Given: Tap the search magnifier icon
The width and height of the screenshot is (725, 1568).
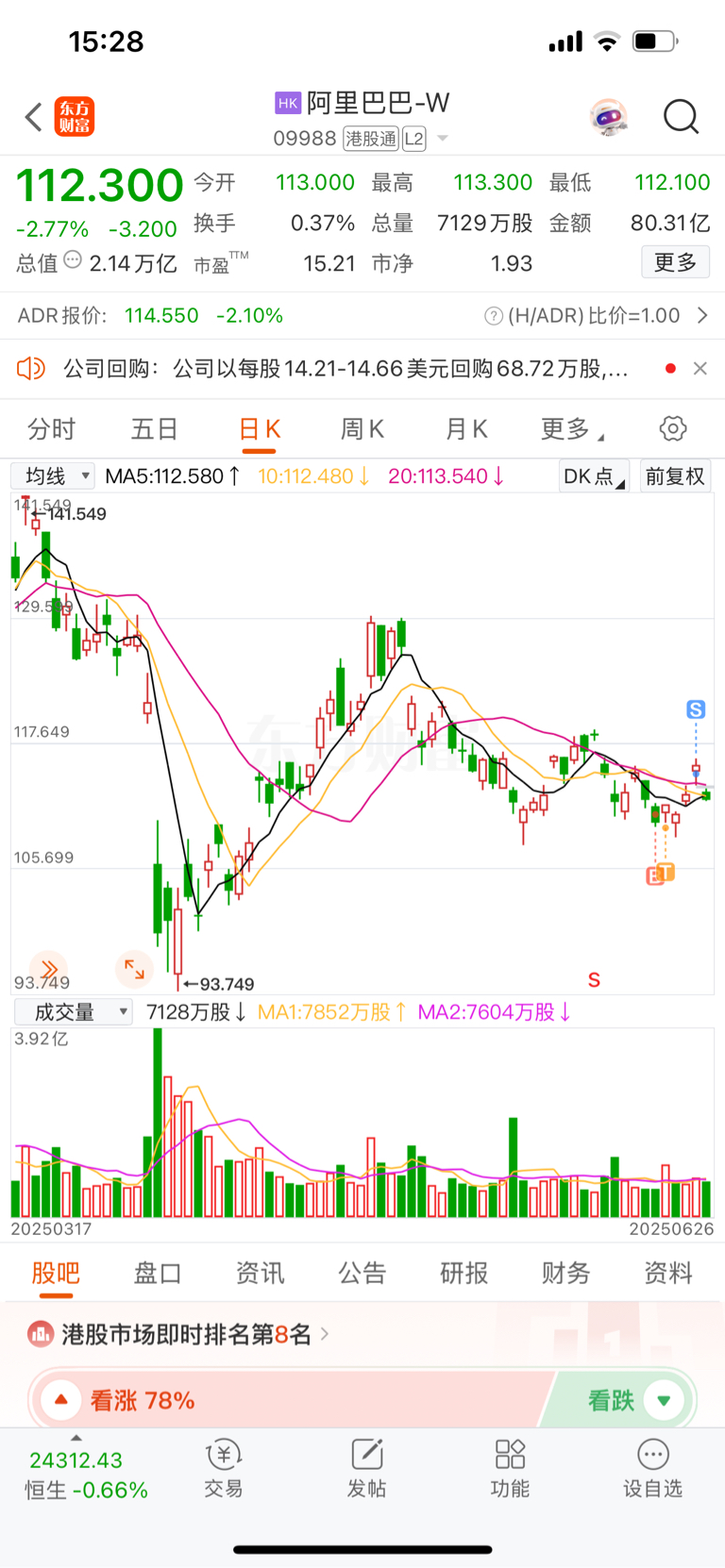Looking at the screenshot, I should coord(681,117).
